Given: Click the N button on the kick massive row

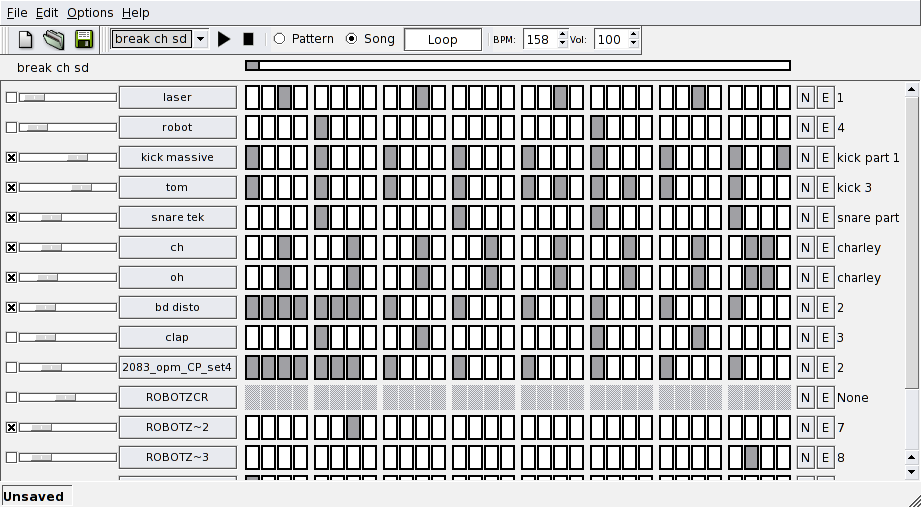Looking at the screenshot, I should pos(805,157).
